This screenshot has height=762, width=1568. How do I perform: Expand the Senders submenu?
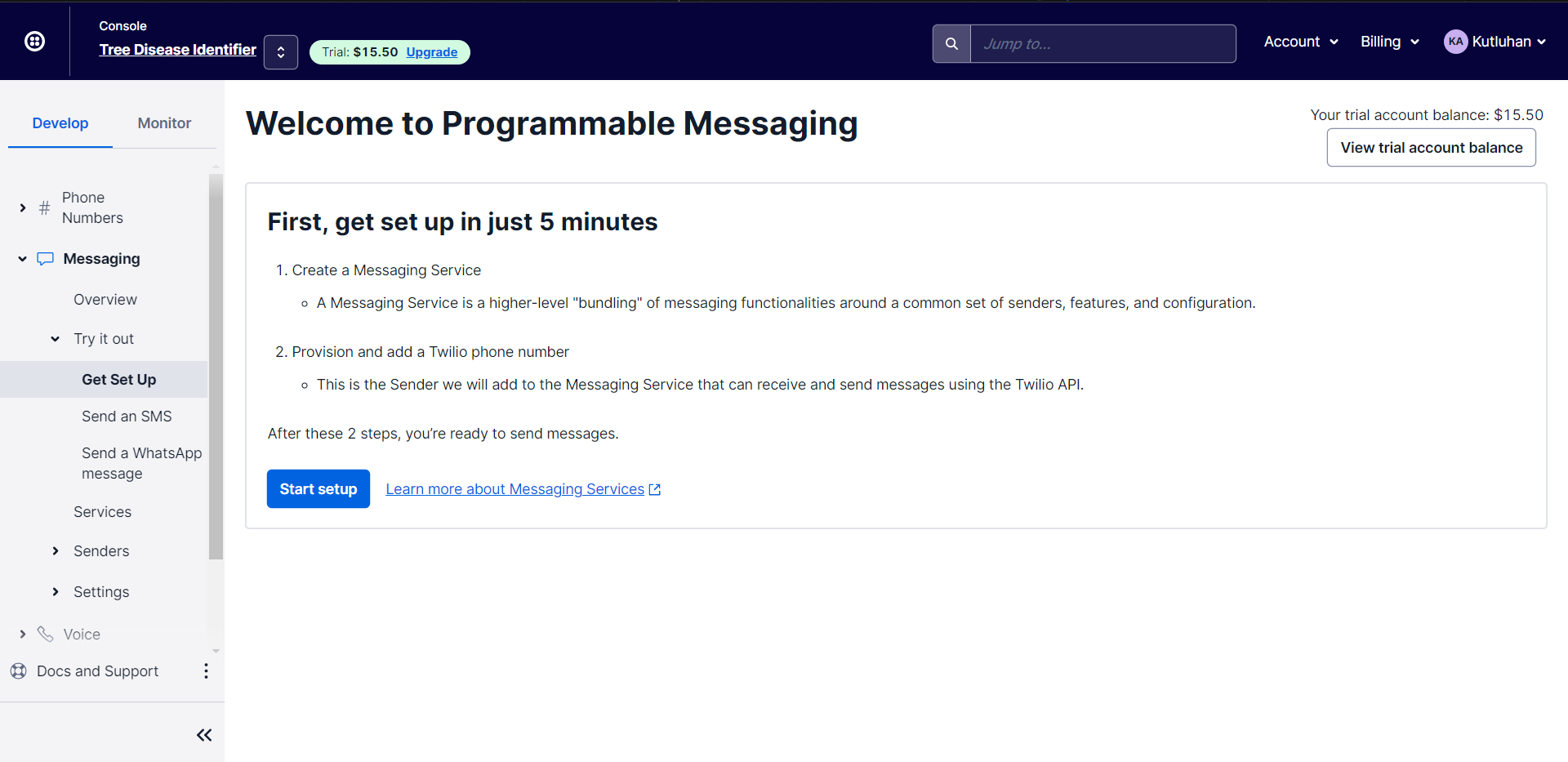click(x=56, y=551)
